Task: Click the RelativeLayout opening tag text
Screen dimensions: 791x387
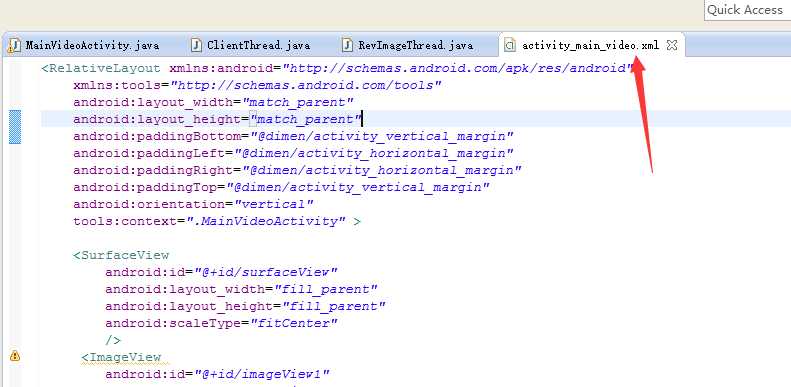Action: (x=101, y=68)
